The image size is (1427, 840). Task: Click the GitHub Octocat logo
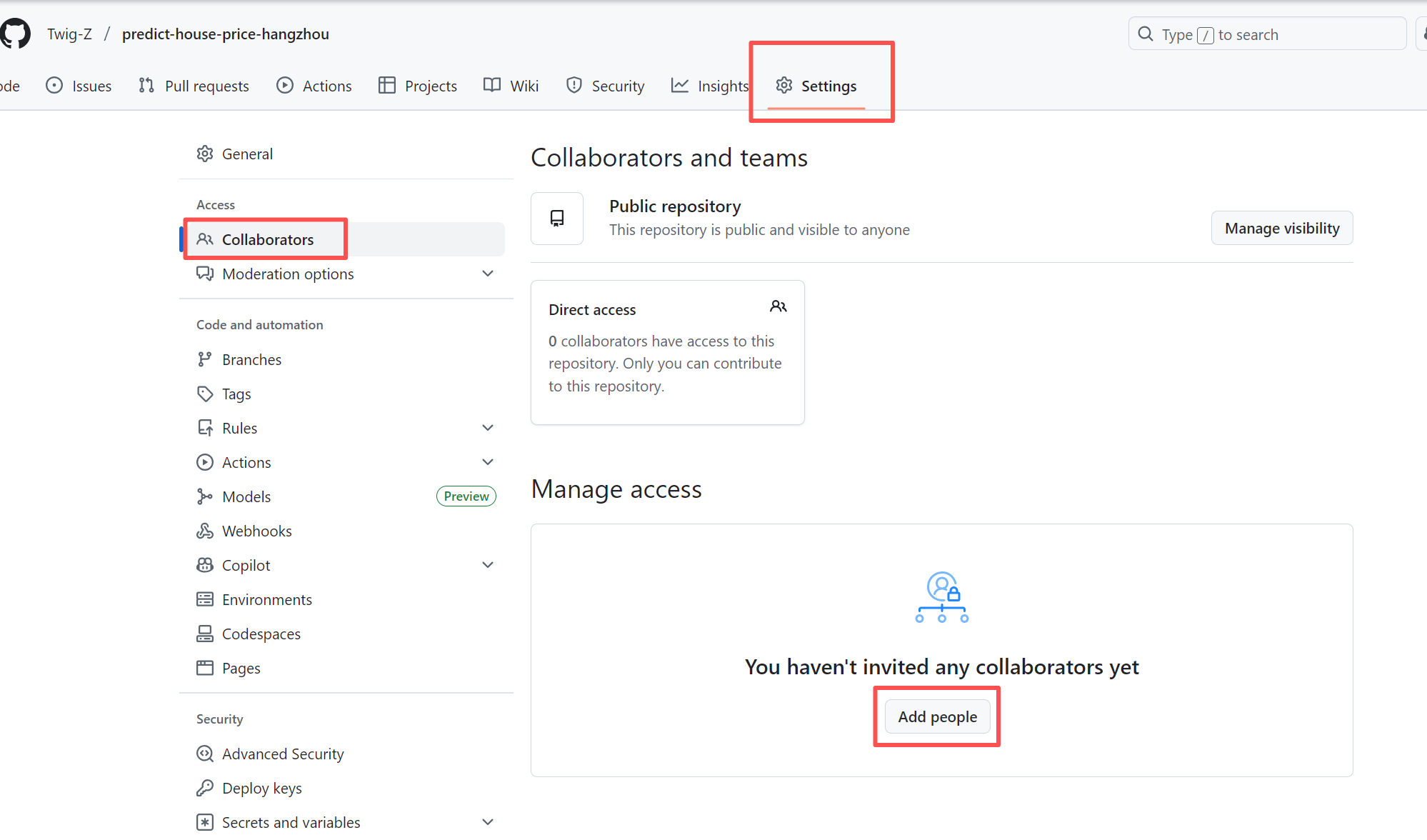(x=16, y=34)
